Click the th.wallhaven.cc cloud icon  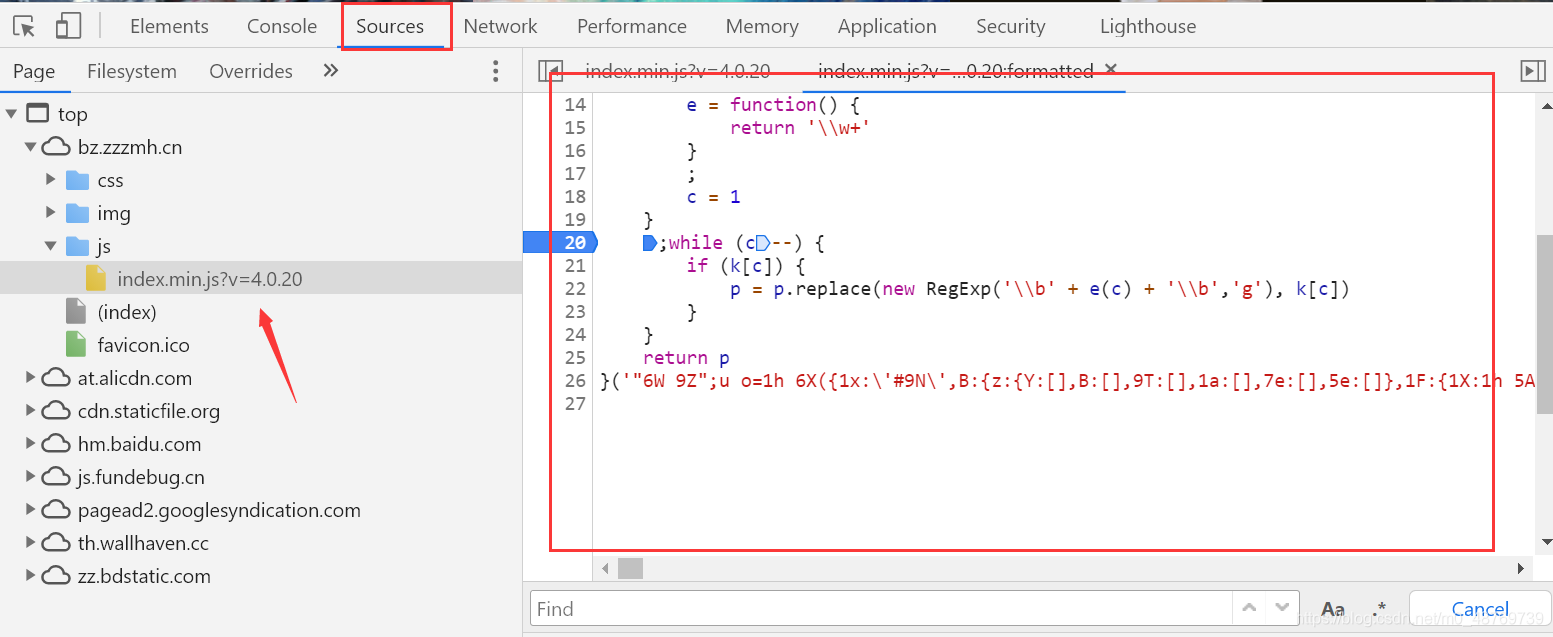56,543
